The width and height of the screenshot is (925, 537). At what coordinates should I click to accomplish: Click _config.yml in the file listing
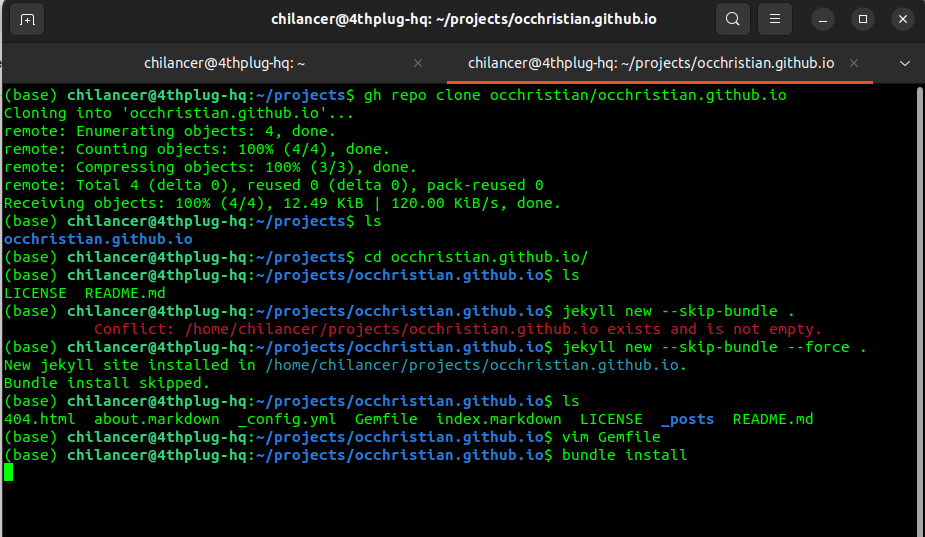[x=287, y=419]
